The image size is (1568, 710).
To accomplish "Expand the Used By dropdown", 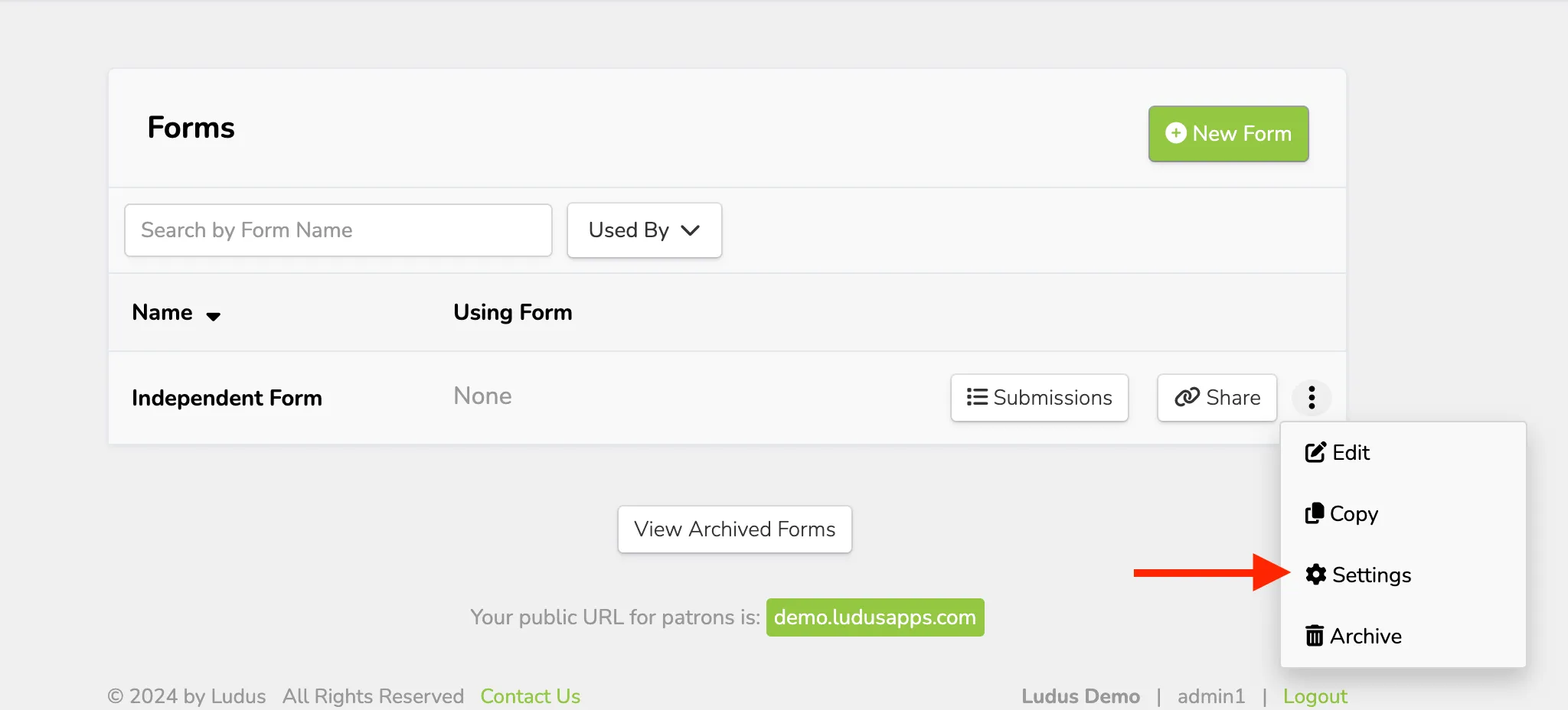I will (644, 230).
